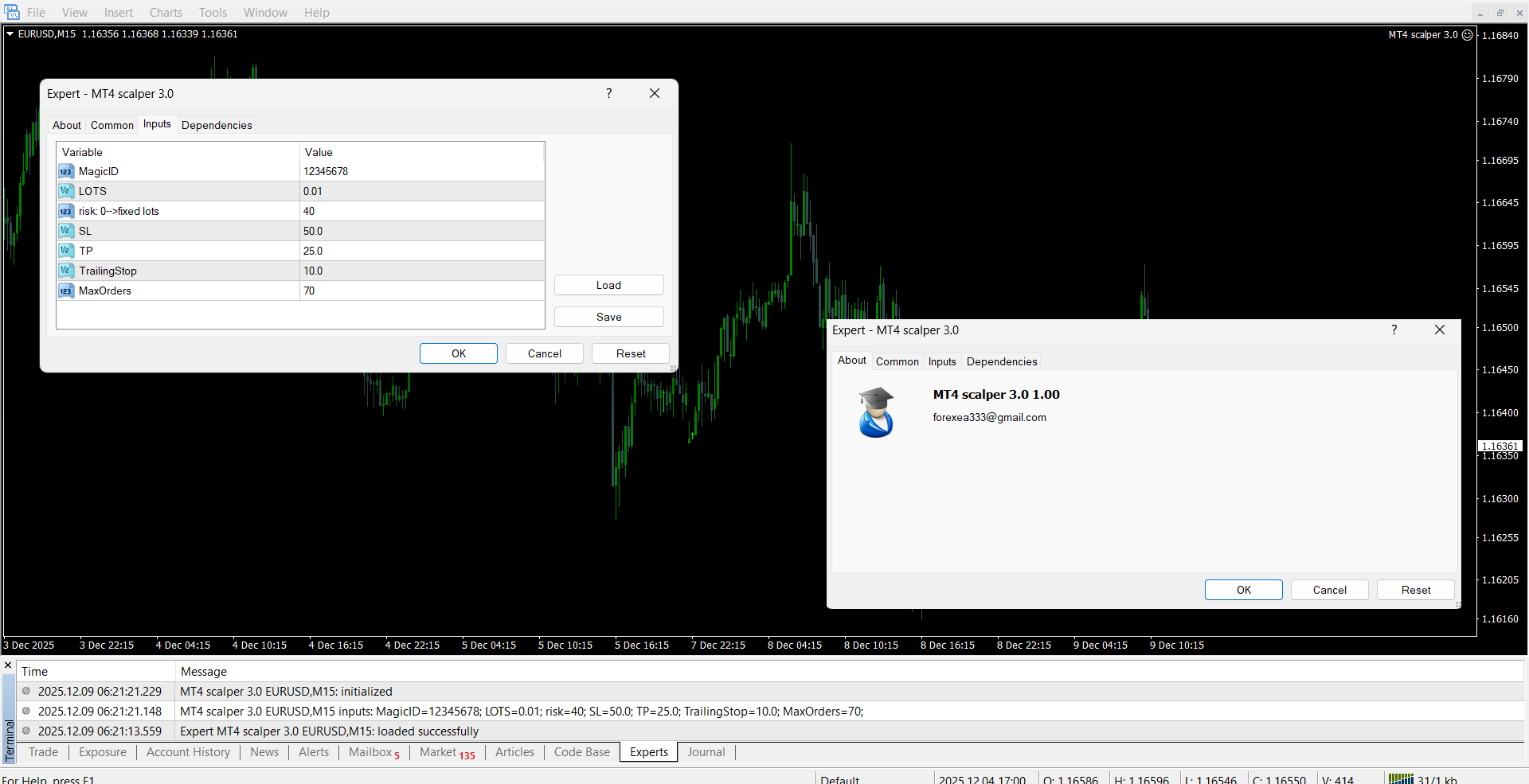
Task: Click the LOTS variable type icon
Action: 65,191
